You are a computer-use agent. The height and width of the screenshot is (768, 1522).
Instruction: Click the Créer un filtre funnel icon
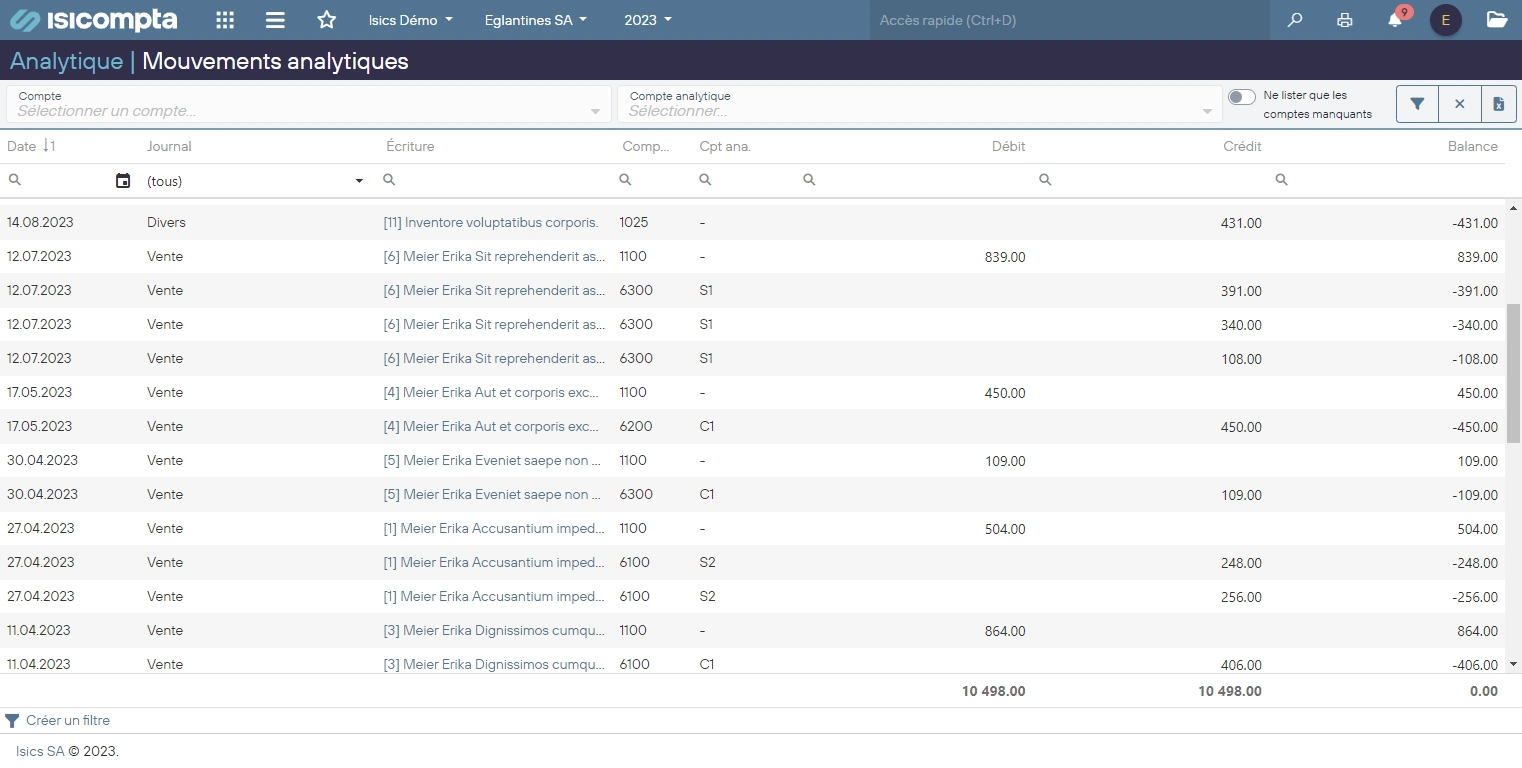coord(12,721)
